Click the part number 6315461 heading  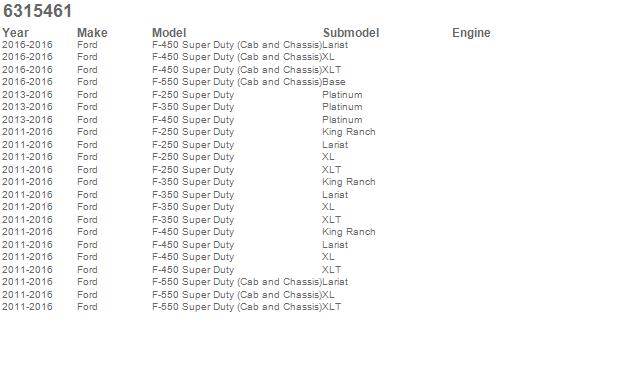[37, 11]
